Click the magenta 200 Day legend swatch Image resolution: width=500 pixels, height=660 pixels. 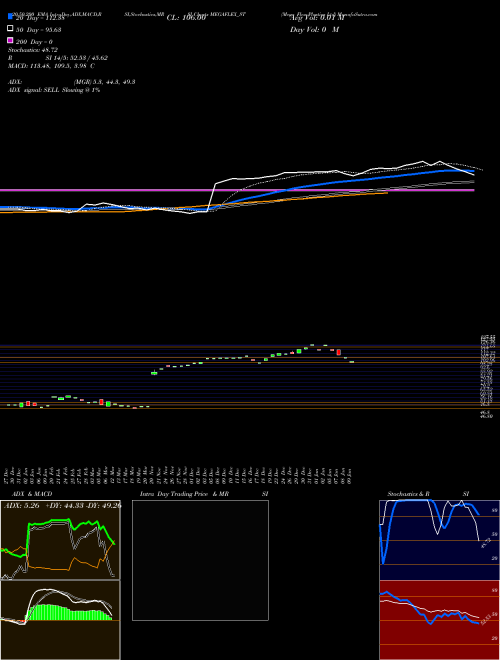pos(10,40)
